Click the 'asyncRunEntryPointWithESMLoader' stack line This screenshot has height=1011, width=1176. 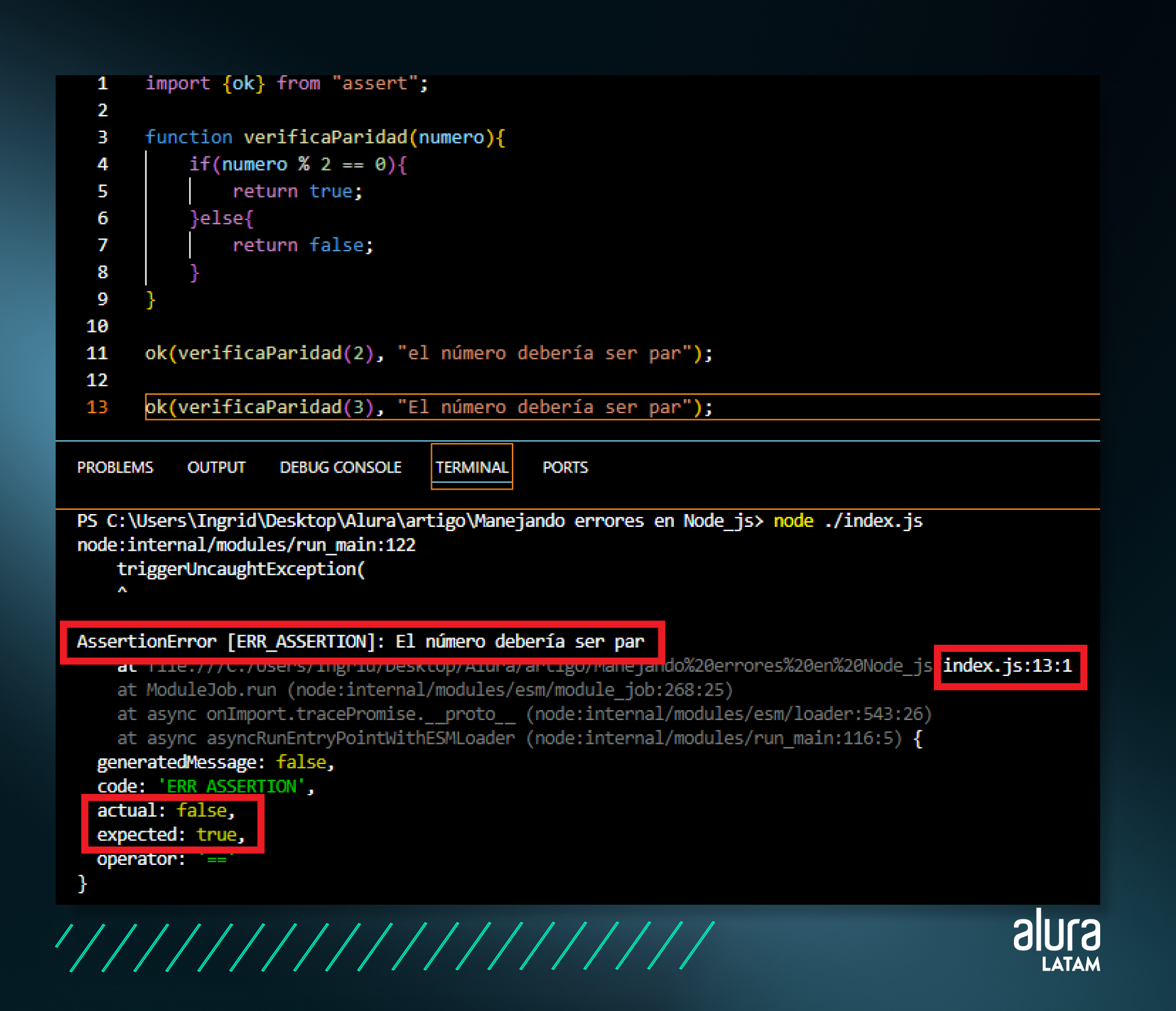(520, 738)
